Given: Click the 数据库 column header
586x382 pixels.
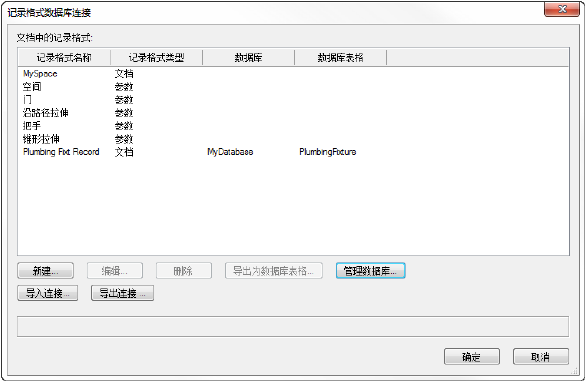Looking at the screenshot, I should coord(249,58).
